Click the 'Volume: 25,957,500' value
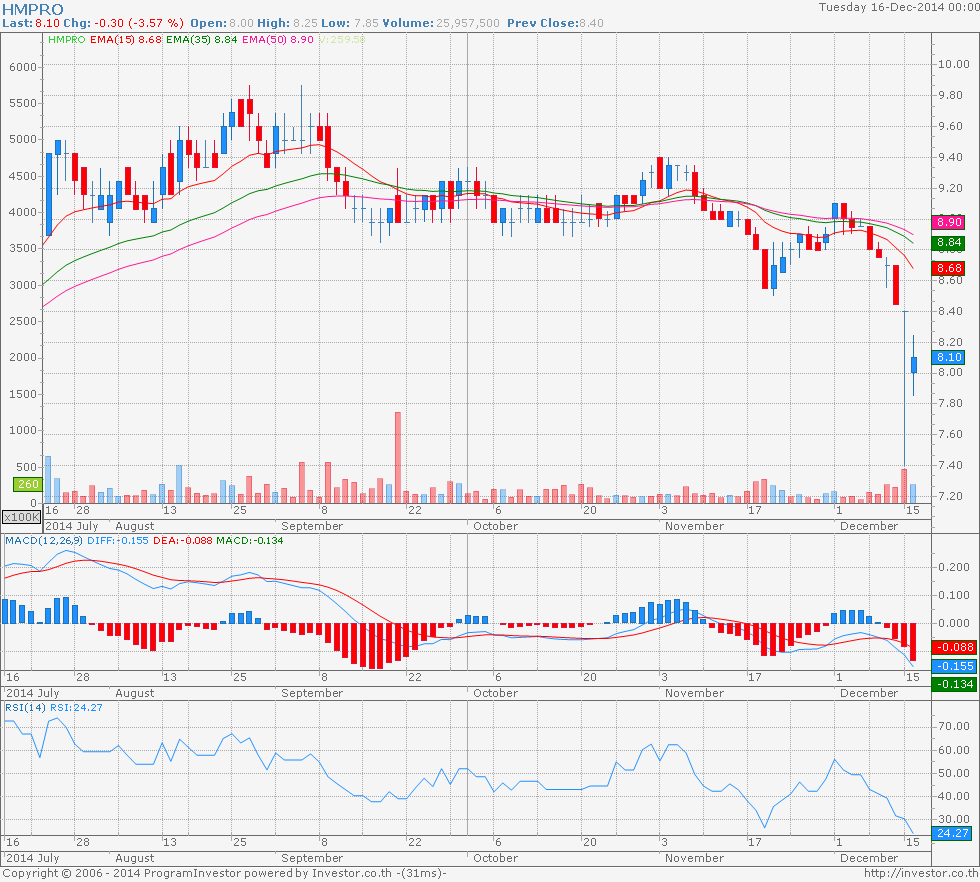The image size is (980, 882). point(441,23)
